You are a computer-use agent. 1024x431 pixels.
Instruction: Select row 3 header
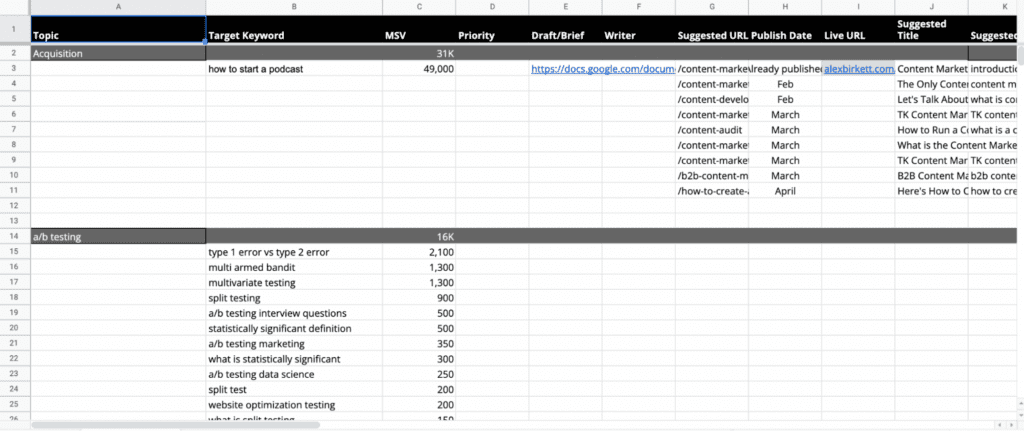[x=15, y=69]
